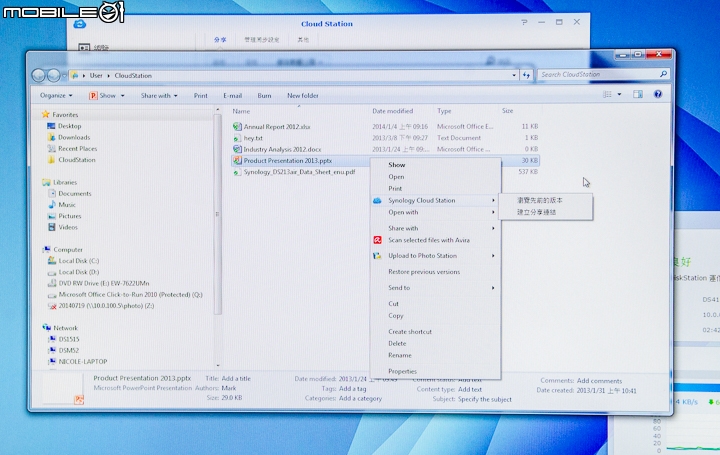The height and width of the screenshot is (455, 720).
Task: Click the navigation pane vertical scrollbar
Action: pyautogui.click(x=218, y=214)
